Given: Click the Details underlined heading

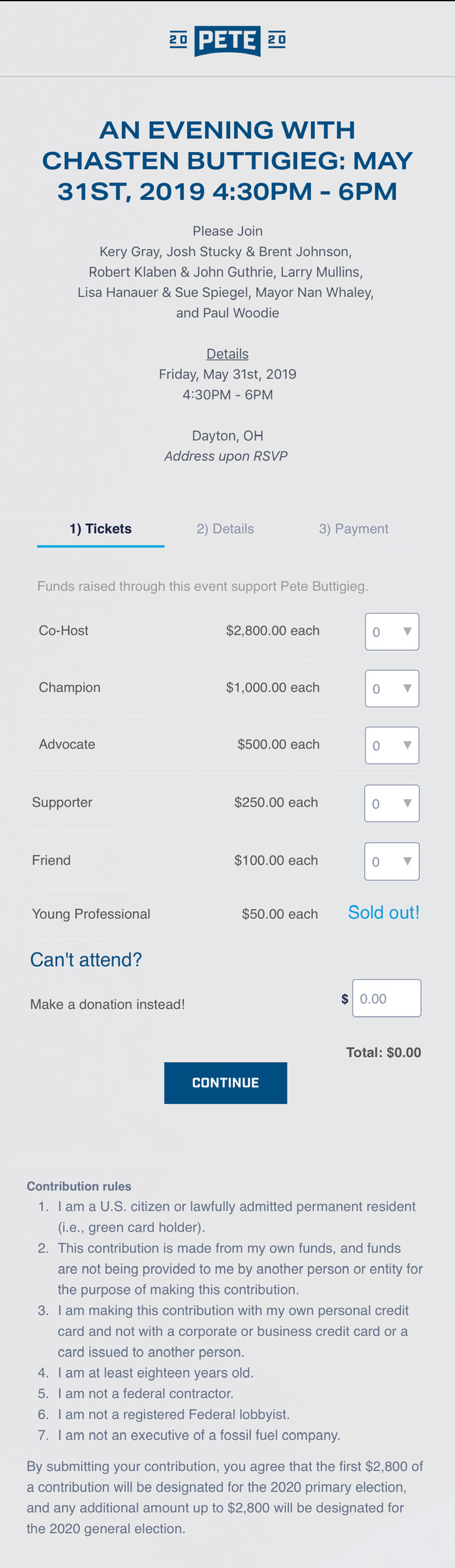Looking at the screenshot, I should (x=228, y=354).
